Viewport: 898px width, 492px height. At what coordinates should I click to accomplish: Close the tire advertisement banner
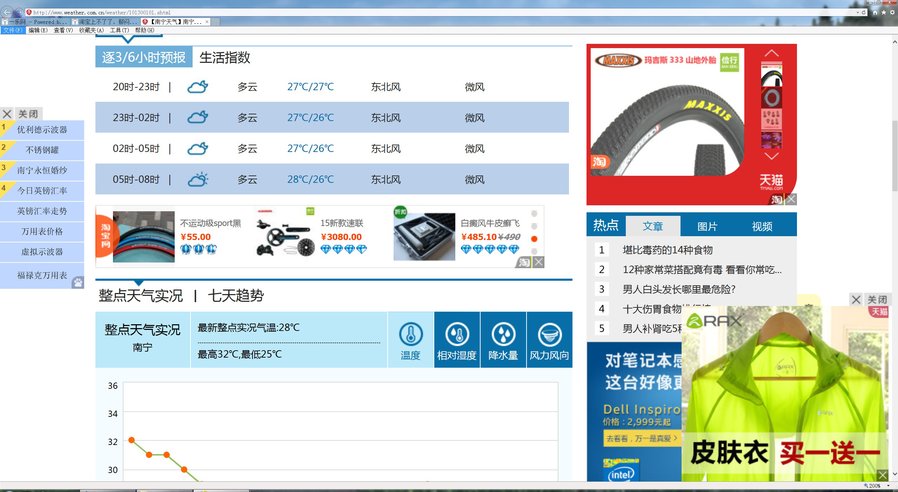(790, 199)
